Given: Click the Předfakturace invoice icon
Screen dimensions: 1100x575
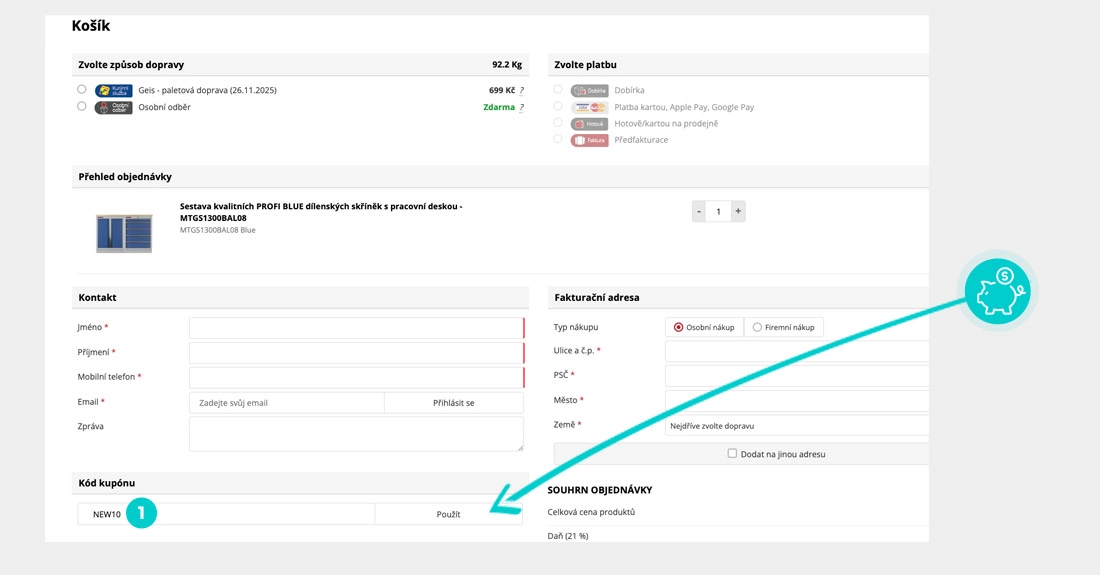Looking at the screenshot, I should (589, 140).
